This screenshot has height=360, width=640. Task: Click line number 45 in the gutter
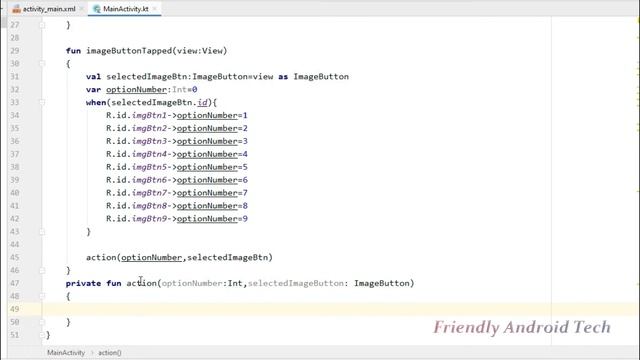15,257
